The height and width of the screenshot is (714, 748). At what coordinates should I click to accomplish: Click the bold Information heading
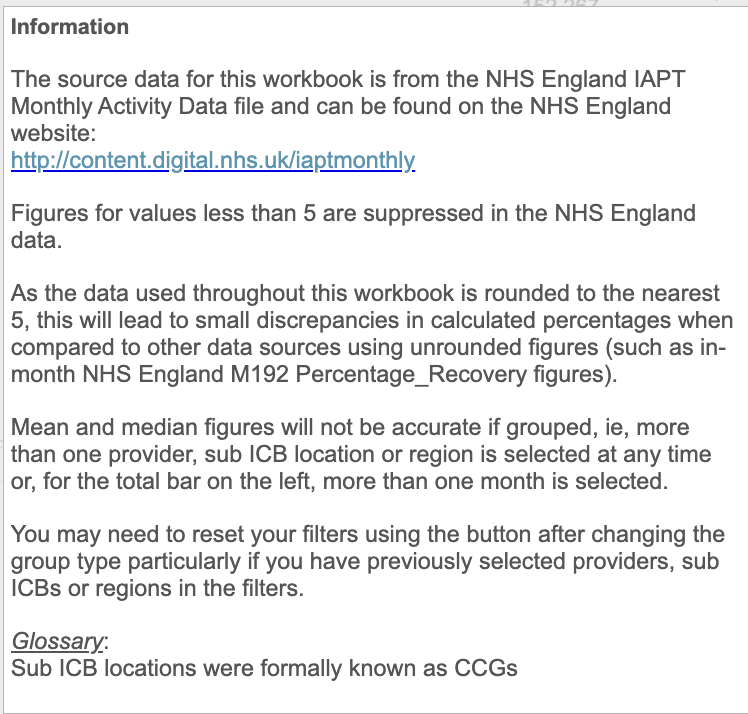pos(70,27)
